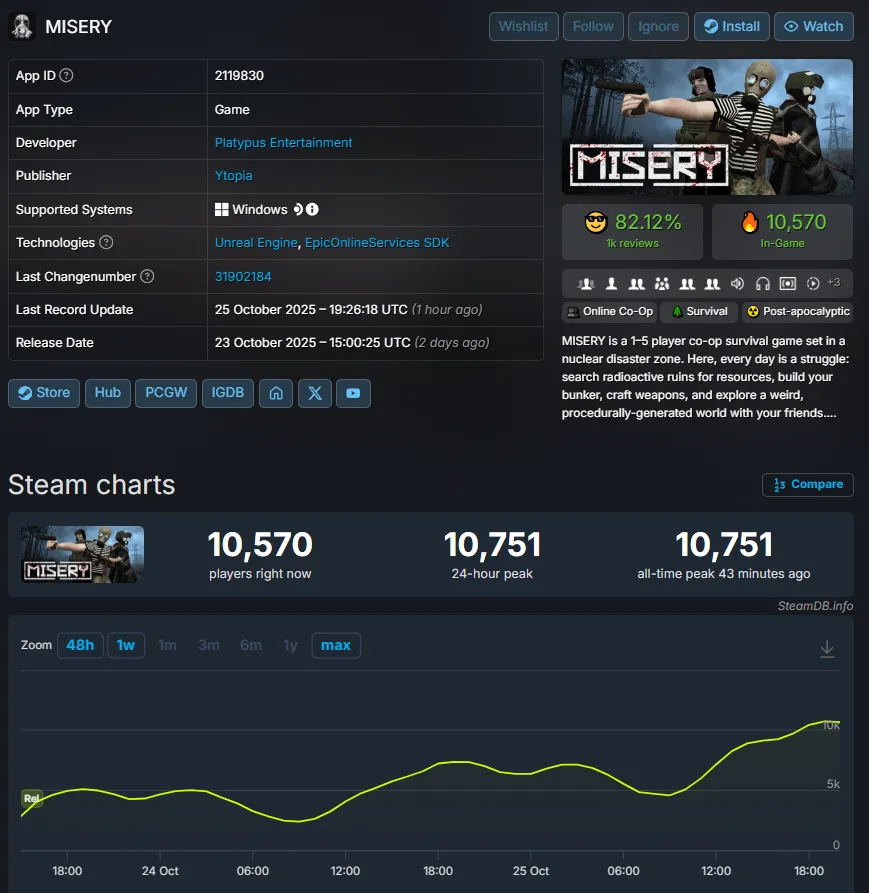Viewport: 869px width, 893px height.
Task: Click the Rel release marker on chart
Action: click(32, 798)
